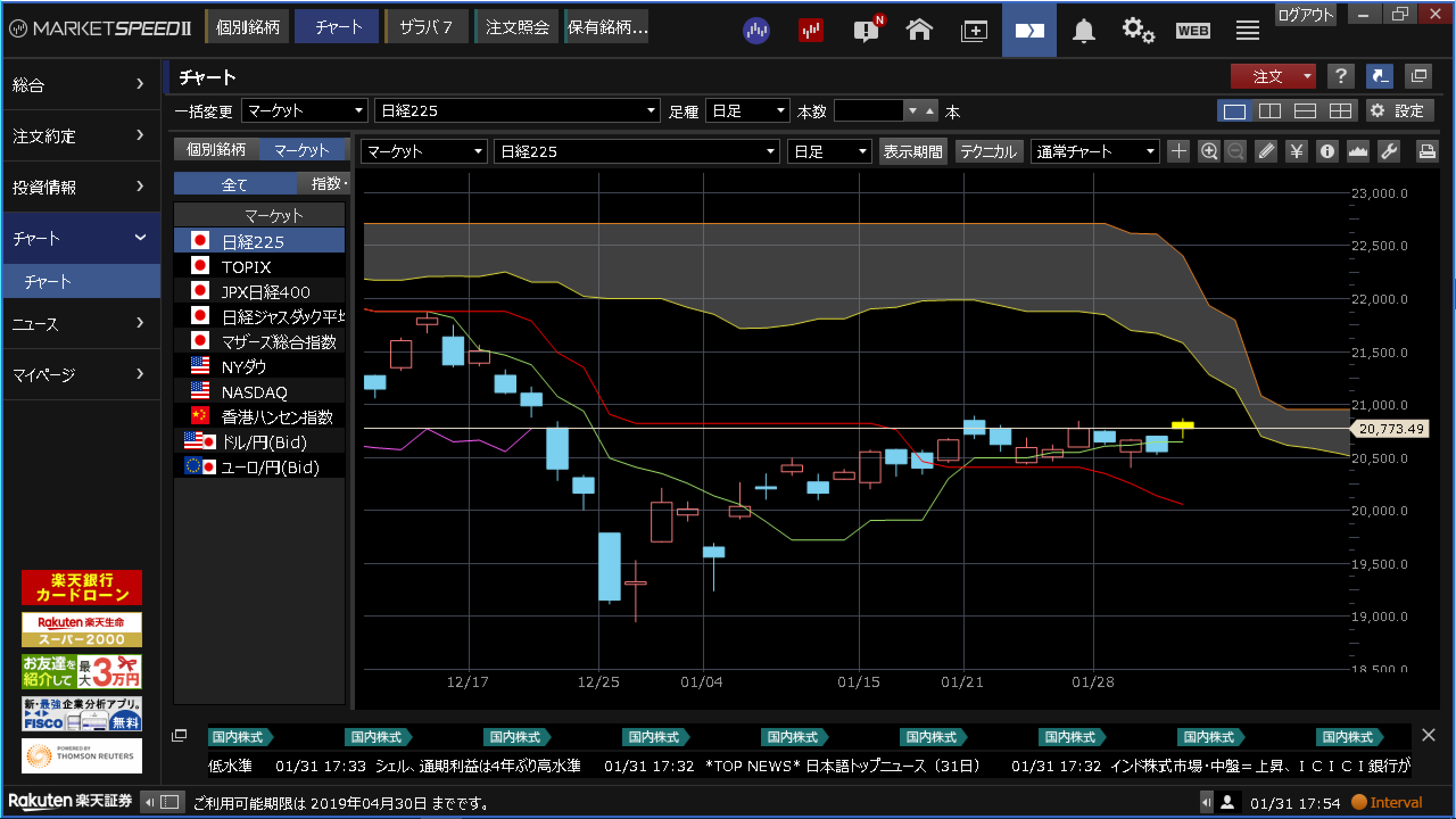
Task: Select the single chart layout
Action: pyautogui.click(x=1234, y=110)
